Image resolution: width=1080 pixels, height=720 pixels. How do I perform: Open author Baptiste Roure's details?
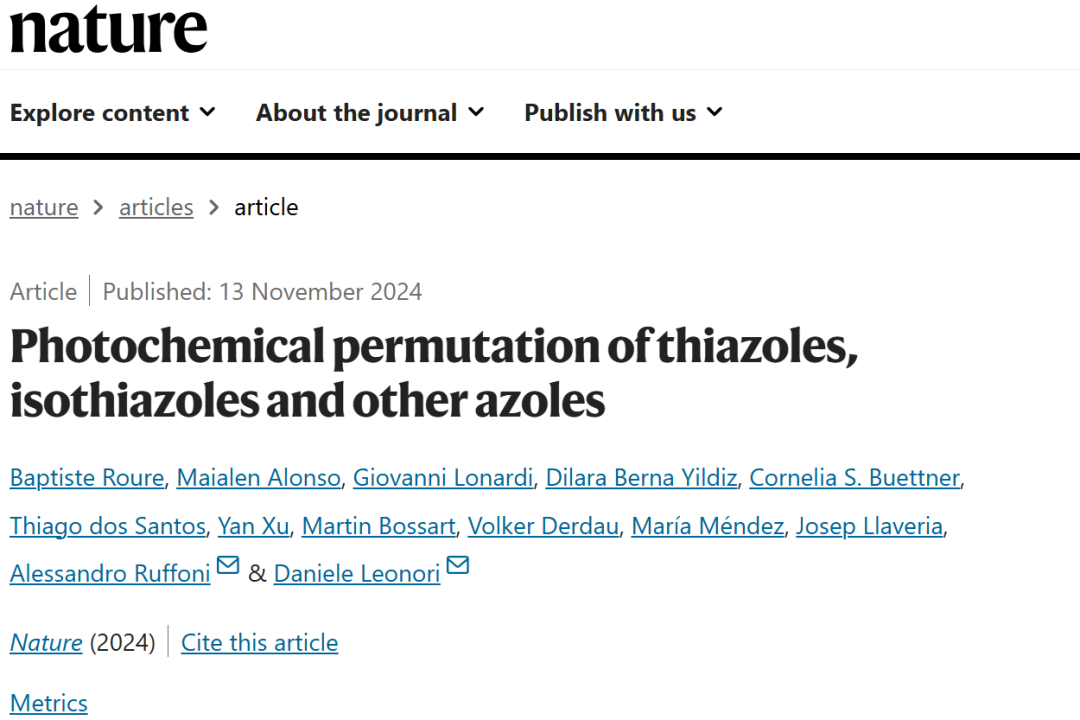(87, 477)
